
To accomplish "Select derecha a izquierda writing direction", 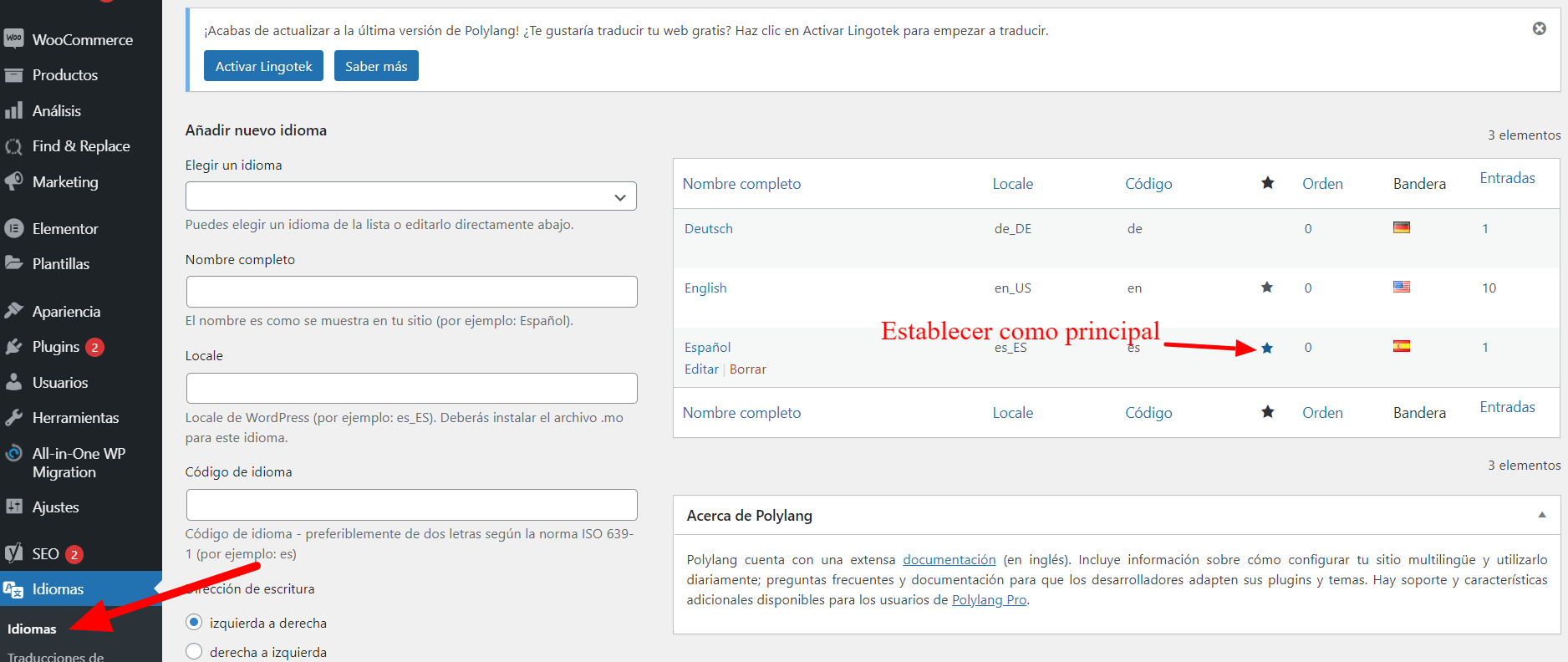I will 194,651.
